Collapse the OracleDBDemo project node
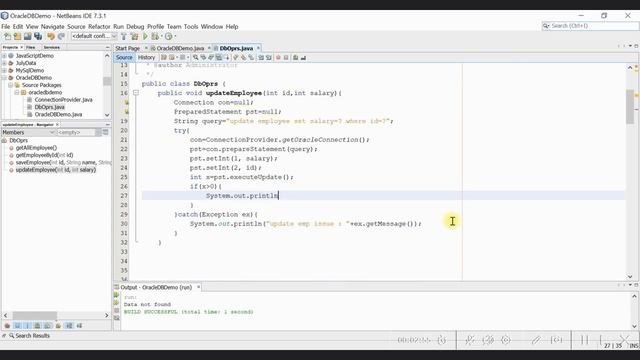640x360 pixels. pos(4,78)
